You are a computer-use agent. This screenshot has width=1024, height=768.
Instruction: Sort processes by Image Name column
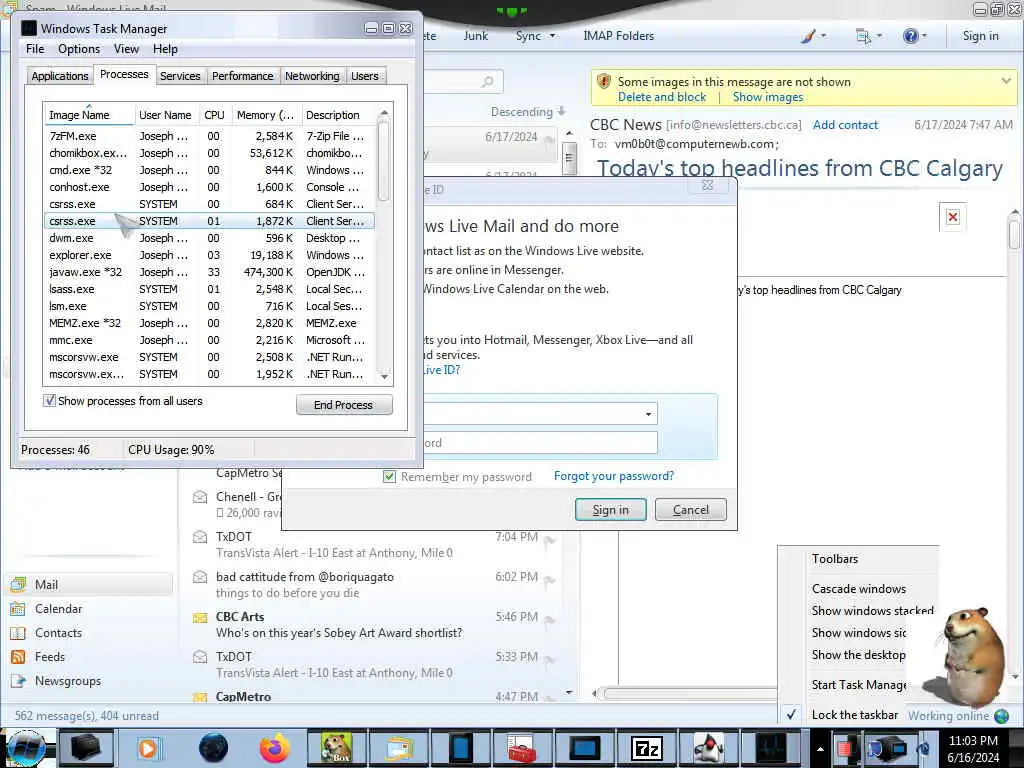[89, 115]
